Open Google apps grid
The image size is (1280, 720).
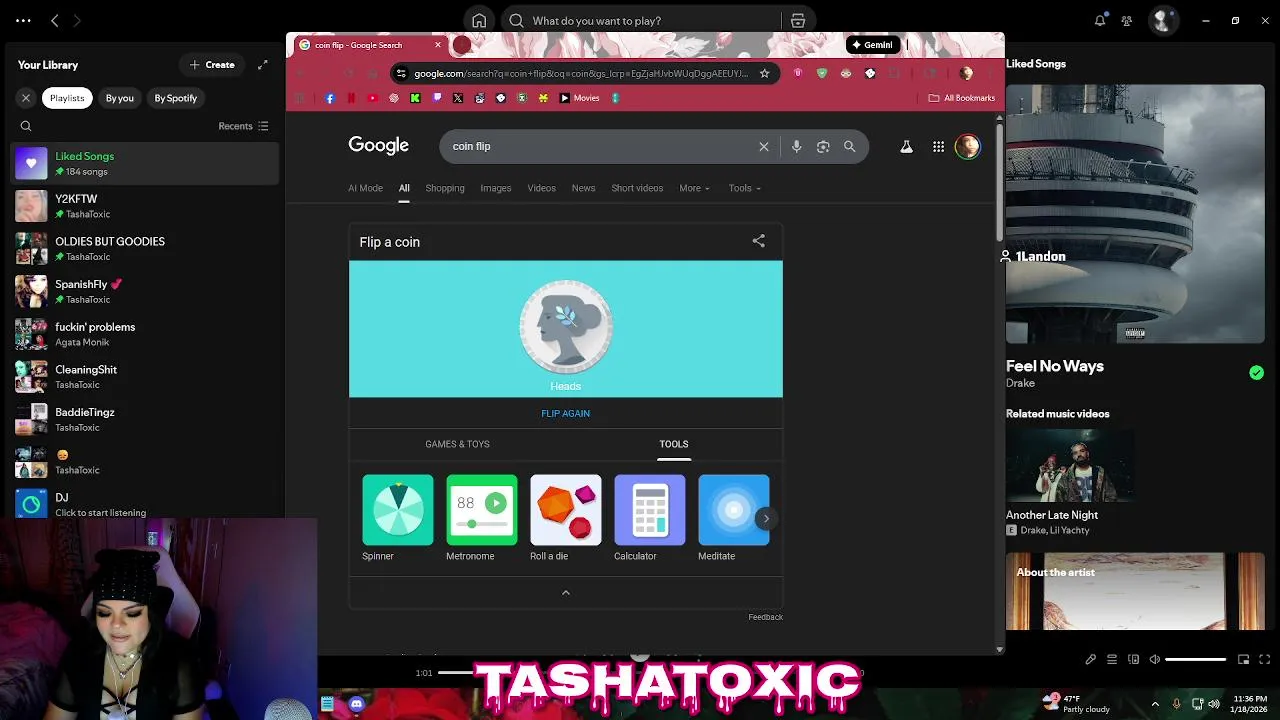tap(938, 146)
